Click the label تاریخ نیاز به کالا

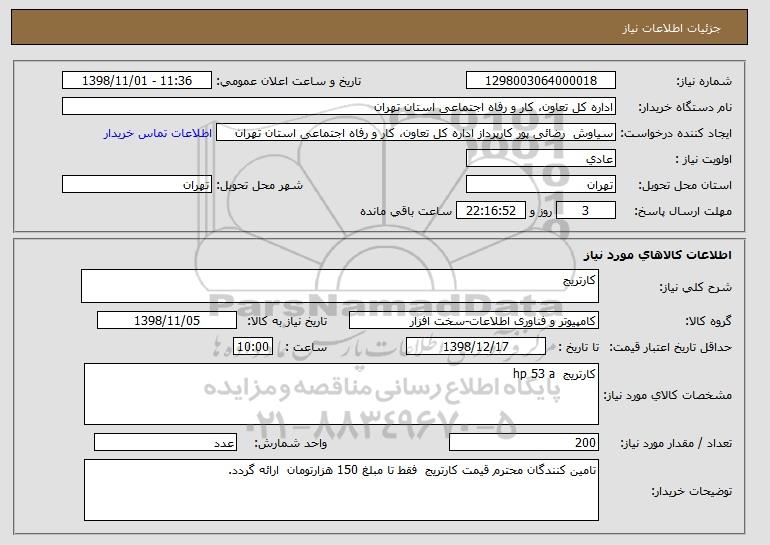[287, 321]
